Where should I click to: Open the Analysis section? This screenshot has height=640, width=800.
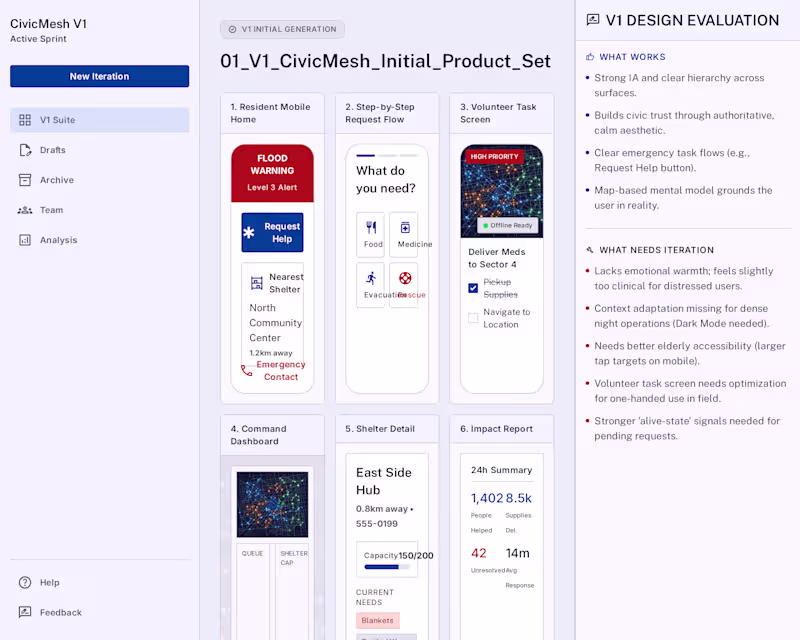click(99, 240)
